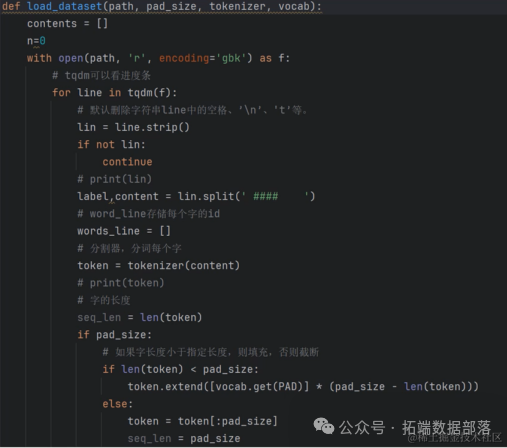The image size is (507, 448).
Task: Click the 'continue' keyword
Action: [x=127, y=162]
